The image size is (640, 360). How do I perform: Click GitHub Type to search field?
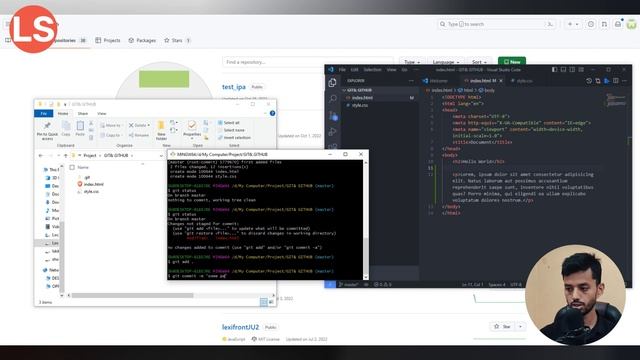pos(497,24)
